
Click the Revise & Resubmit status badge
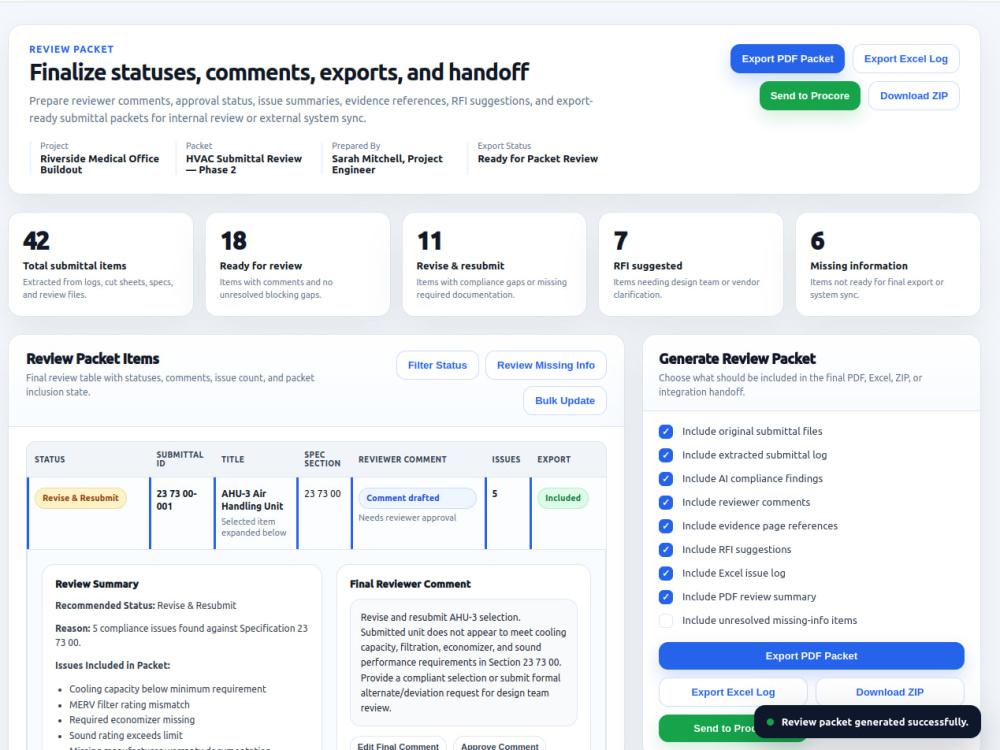[x=80, y=498]
